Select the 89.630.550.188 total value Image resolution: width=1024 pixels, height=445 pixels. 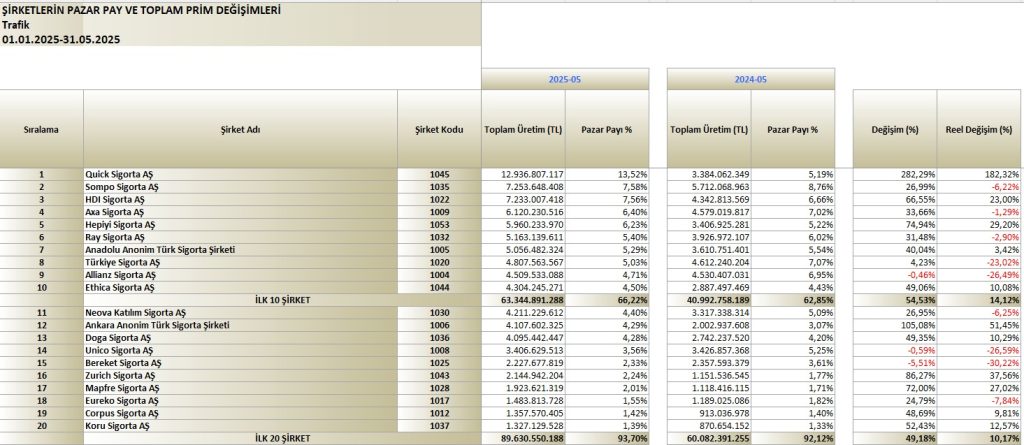coord(523,438)
